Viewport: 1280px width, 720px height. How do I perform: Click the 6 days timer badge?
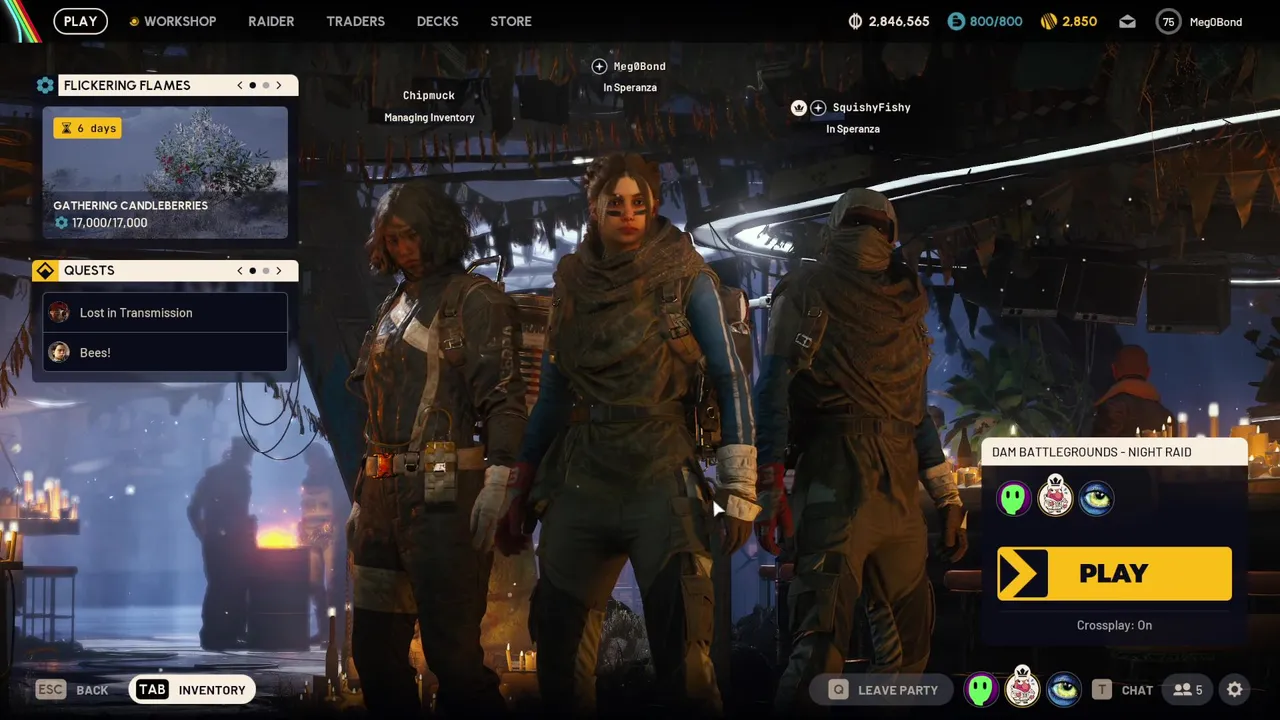coord(87,128)
